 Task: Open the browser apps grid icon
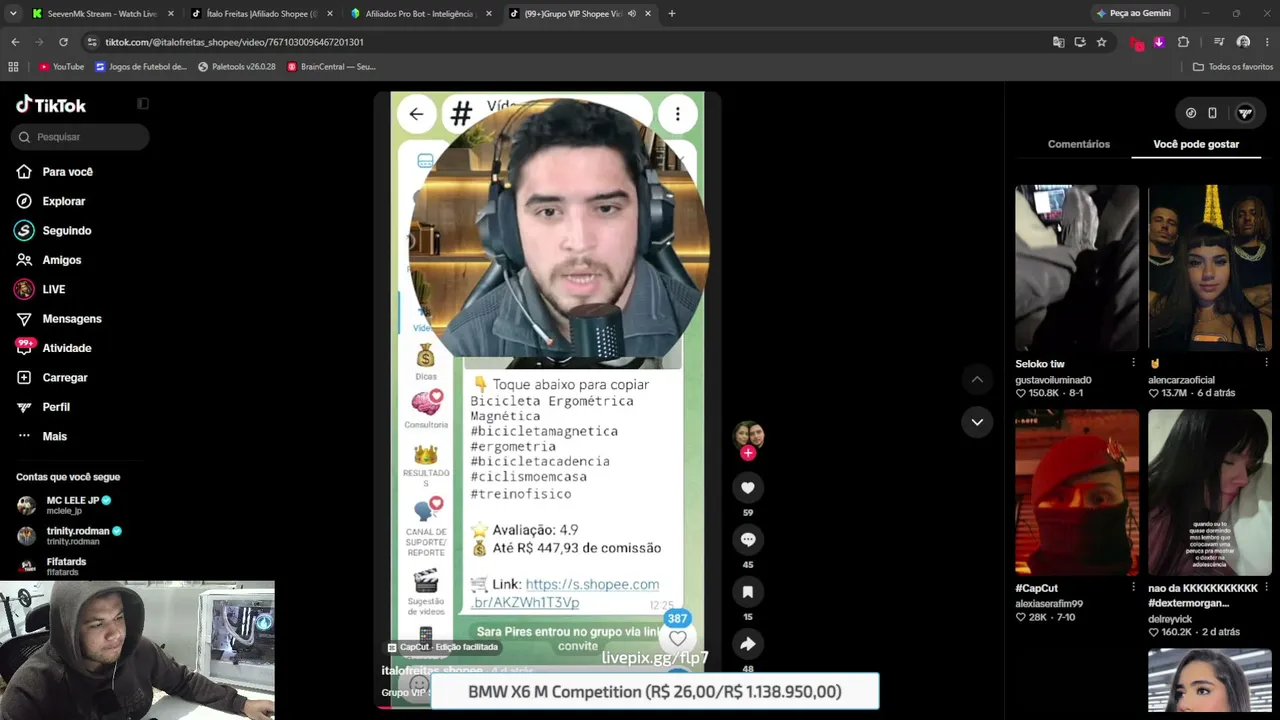13,67
